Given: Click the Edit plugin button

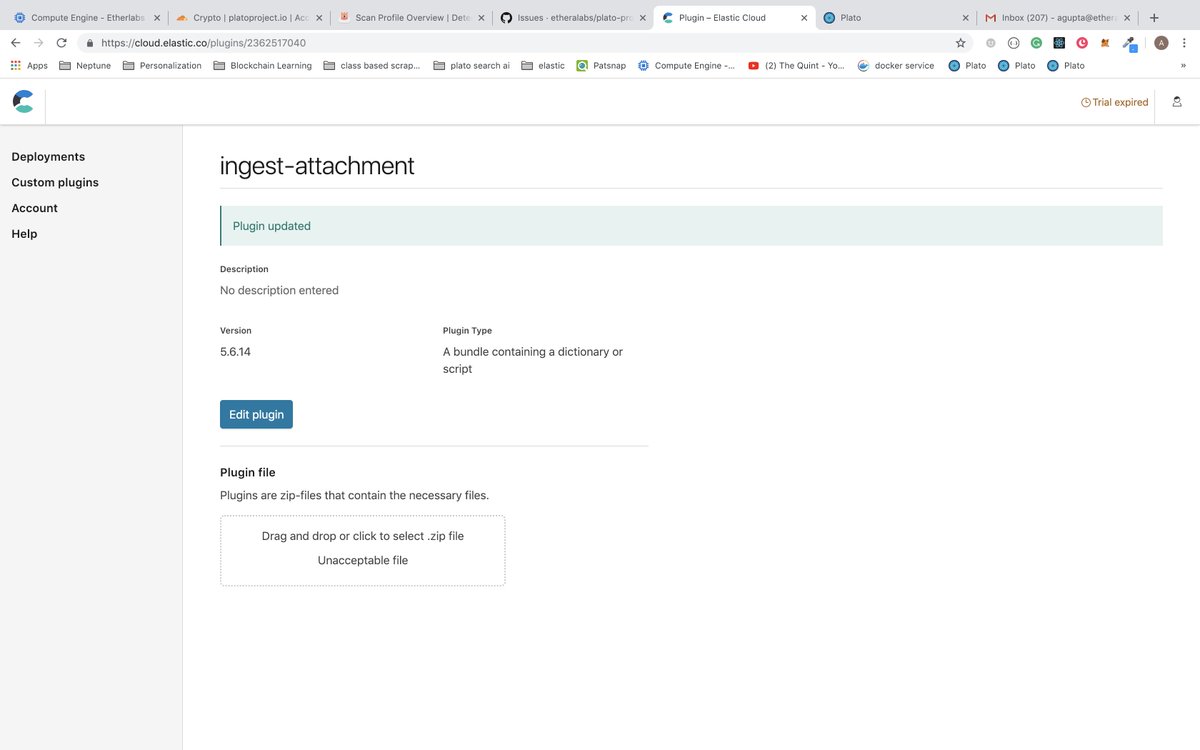Looking at the screenshot, I should pos(256,414).
